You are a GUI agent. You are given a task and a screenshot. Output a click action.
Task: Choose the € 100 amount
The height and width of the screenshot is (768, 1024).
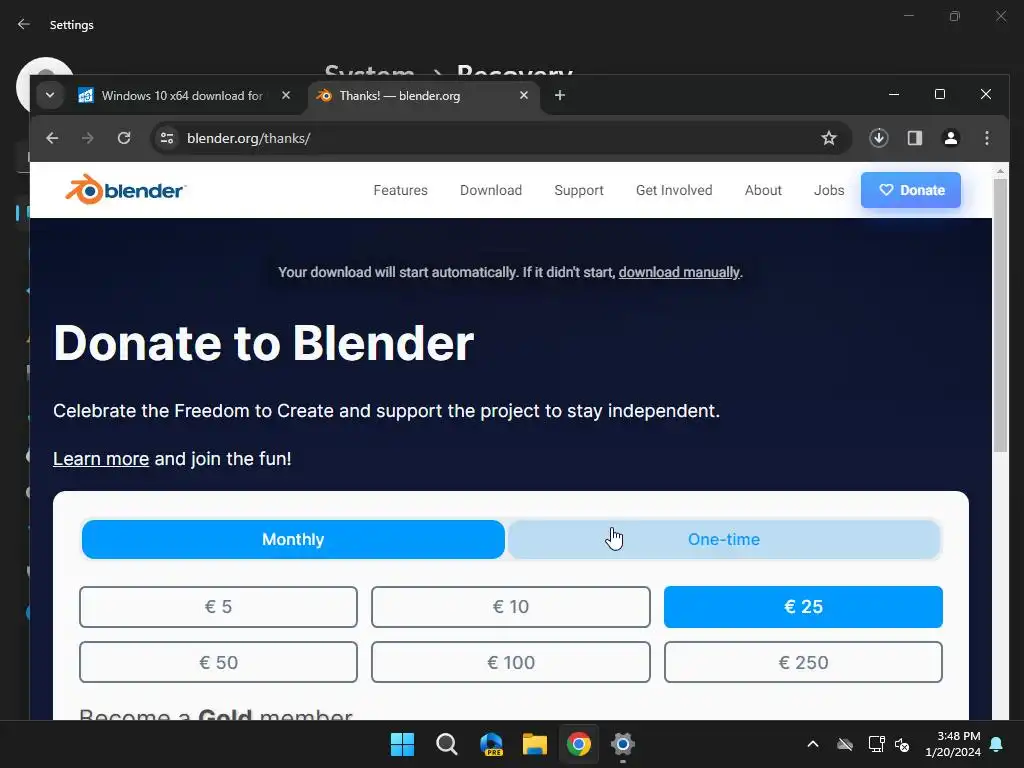click(511, 662)
